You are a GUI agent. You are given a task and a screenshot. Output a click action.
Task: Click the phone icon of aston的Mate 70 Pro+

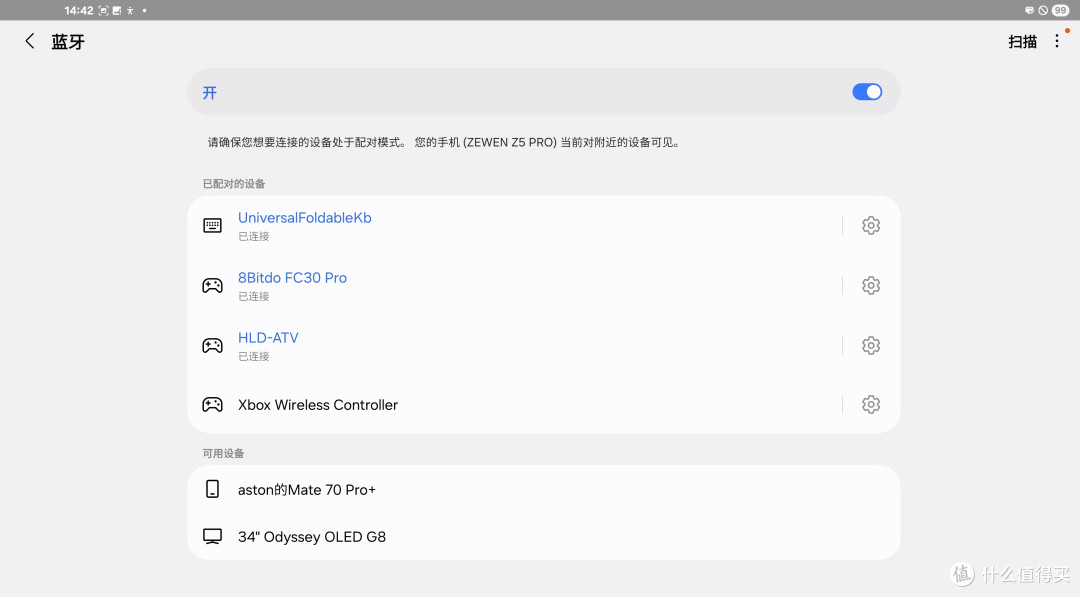[x=212, y=489]
